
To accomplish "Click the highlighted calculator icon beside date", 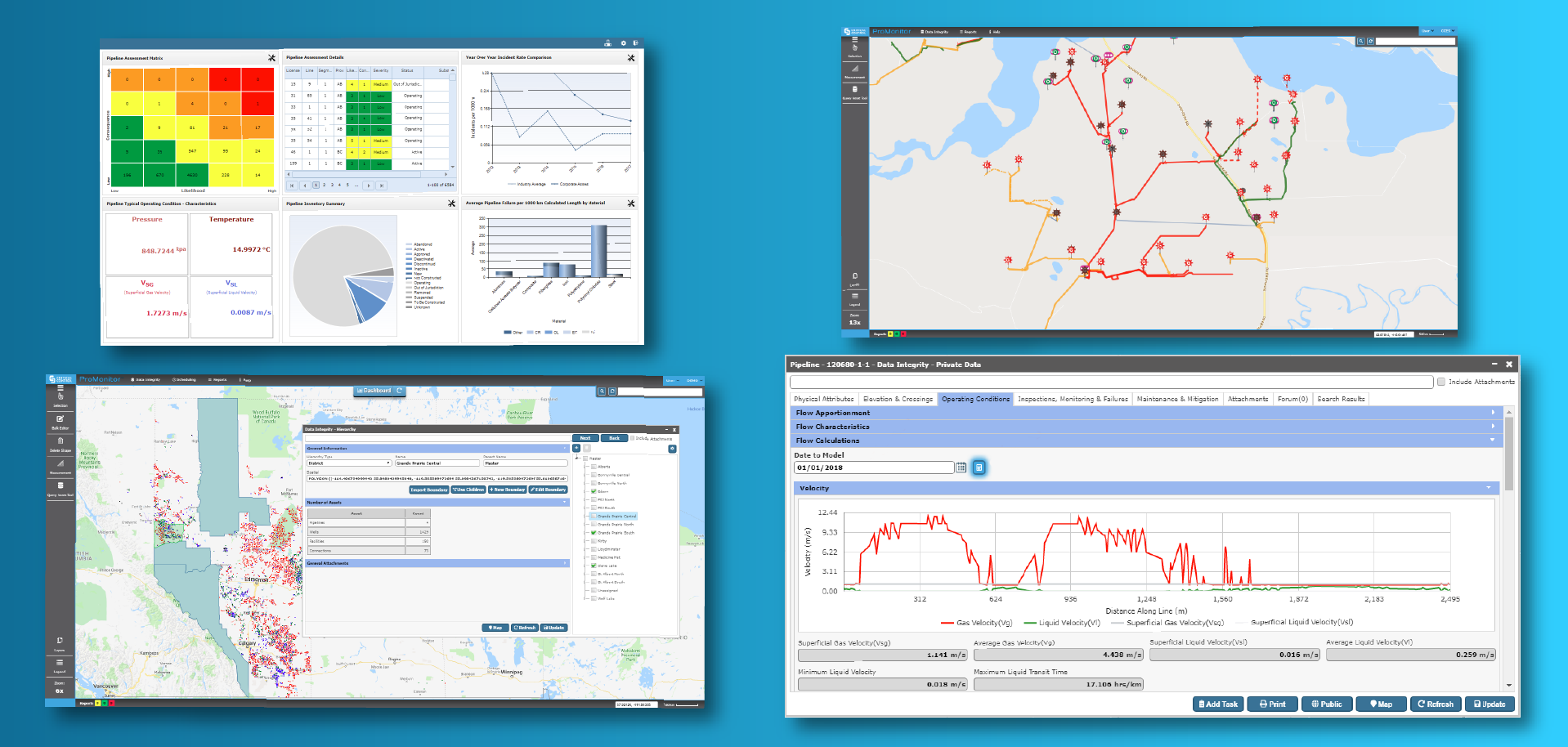I will coord(979,467).
